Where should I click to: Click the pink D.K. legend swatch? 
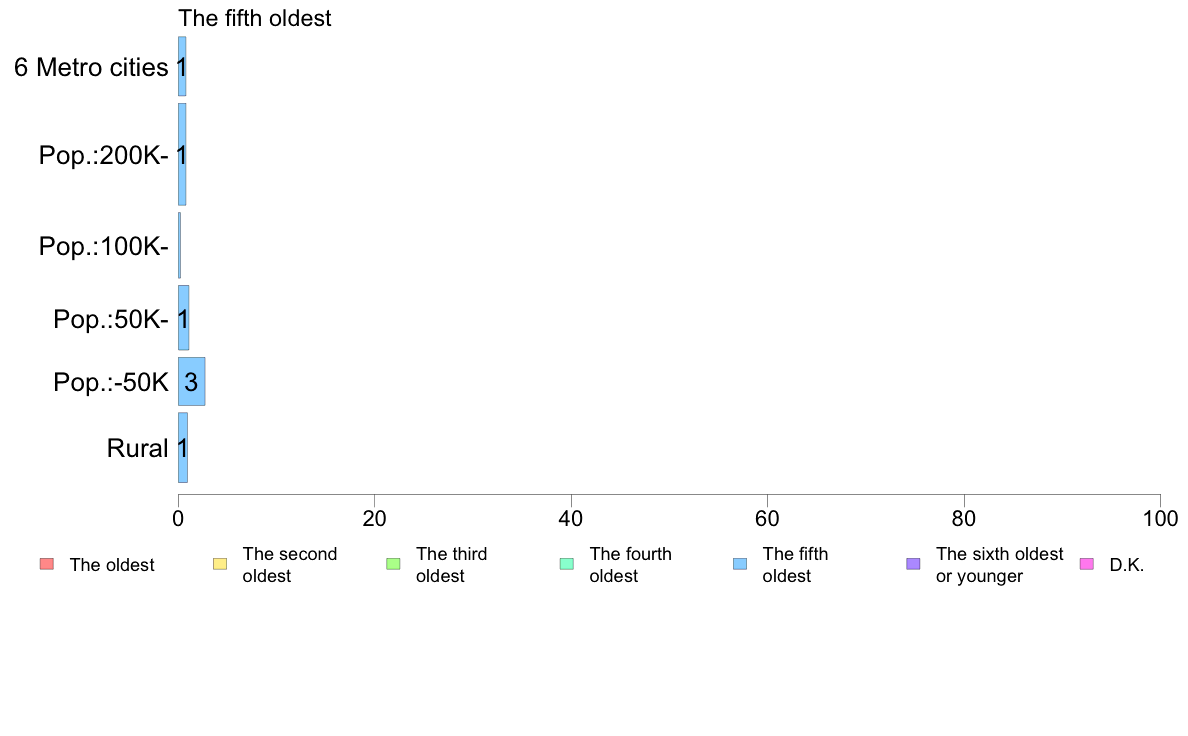(x=1086, y=564)
